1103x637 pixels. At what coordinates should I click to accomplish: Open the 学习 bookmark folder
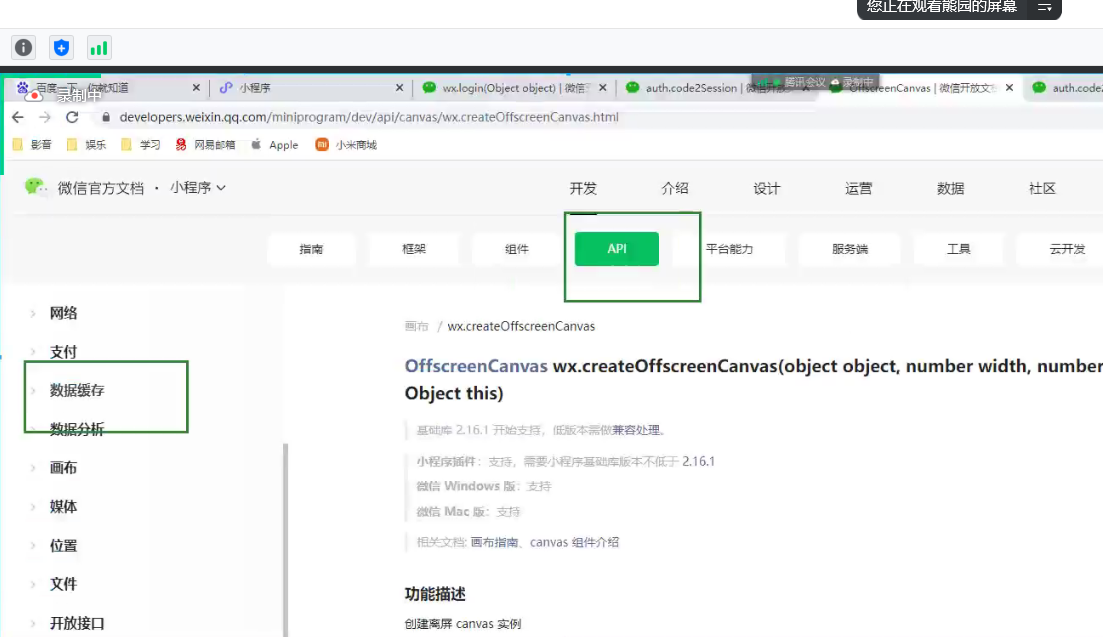[141, 144]
